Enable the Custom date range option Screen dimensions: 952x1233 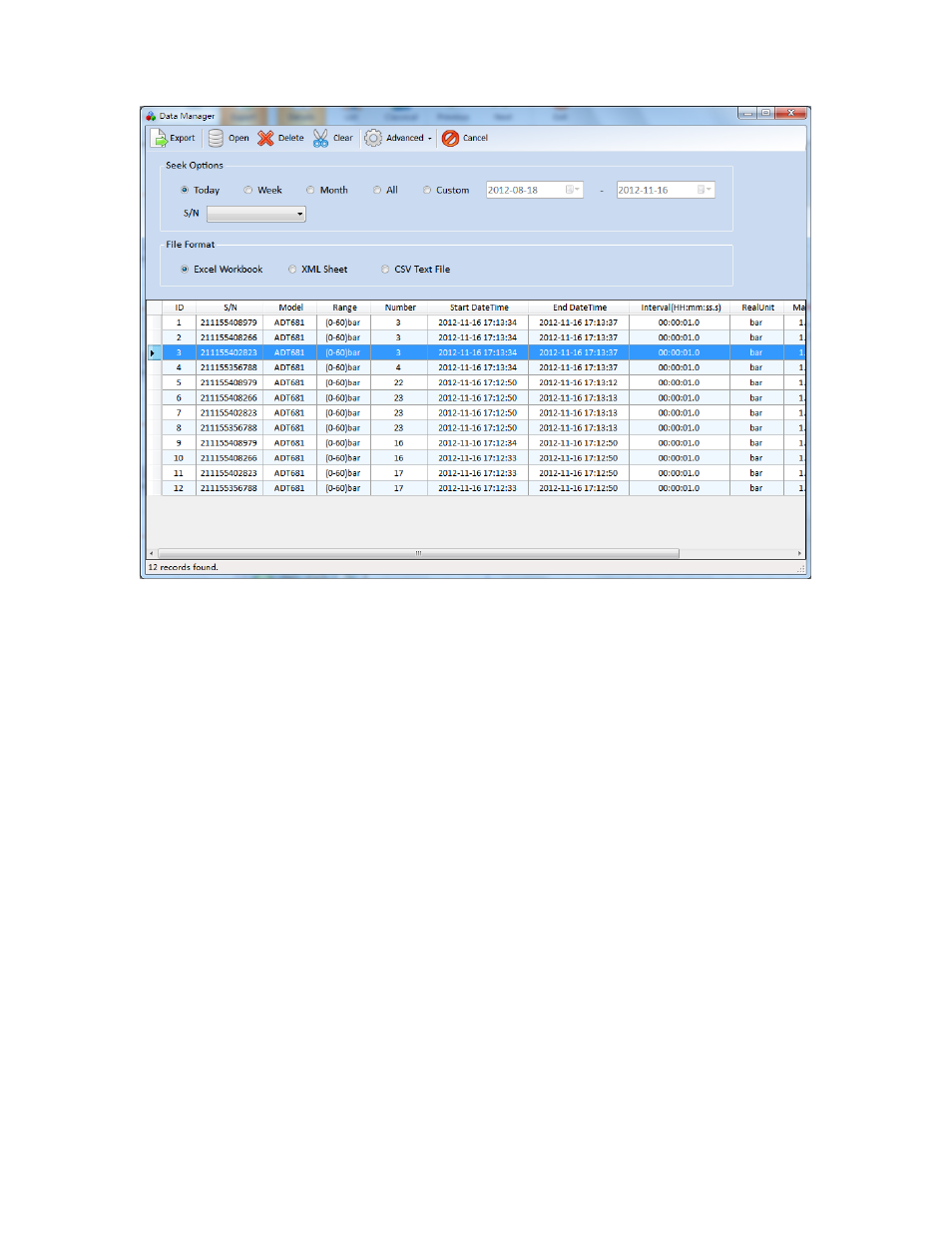(x=427, y=190)
